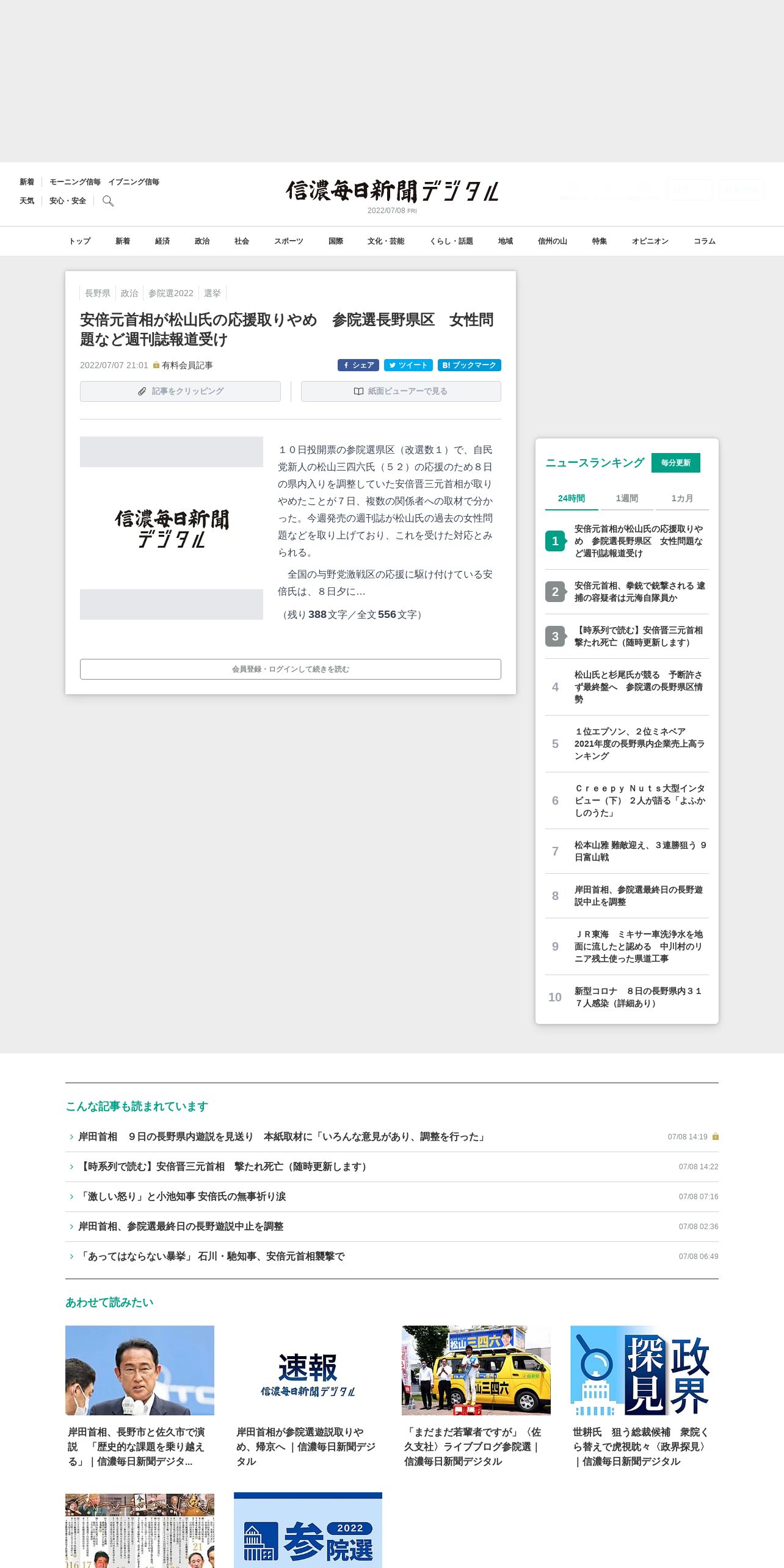Open ranking 2: 安倍元首相、拳銃で銃撃される
784x1568 pixels.
[x=627, y=592]
